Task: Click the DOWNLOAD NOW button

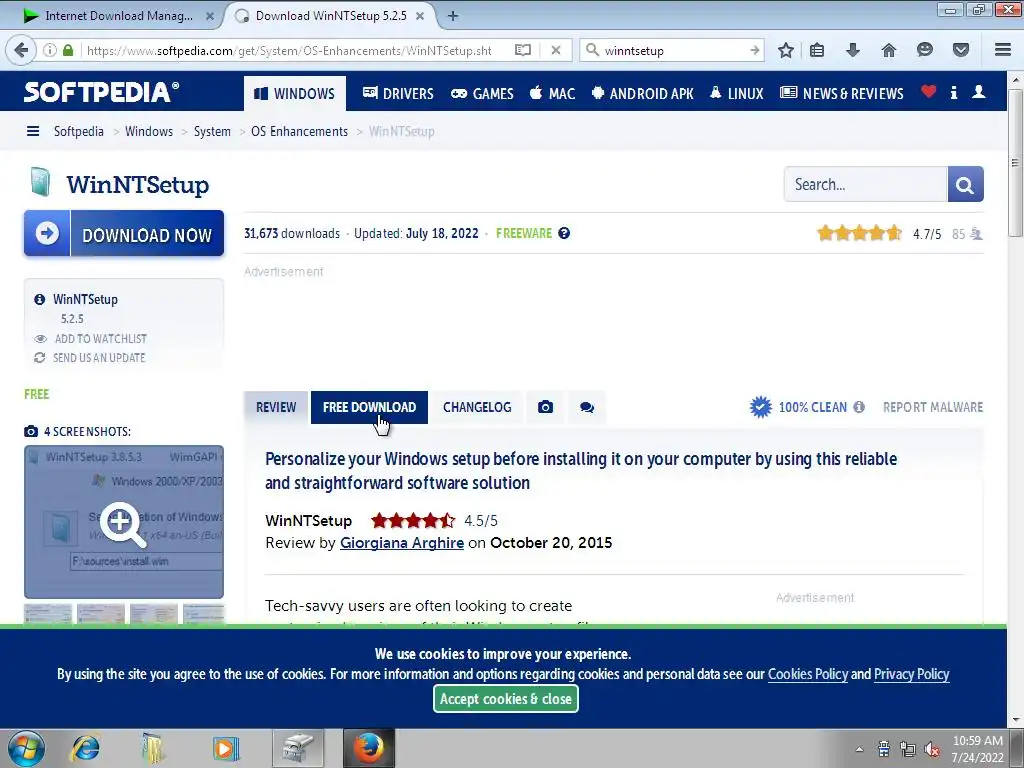Action: (124, 233)
